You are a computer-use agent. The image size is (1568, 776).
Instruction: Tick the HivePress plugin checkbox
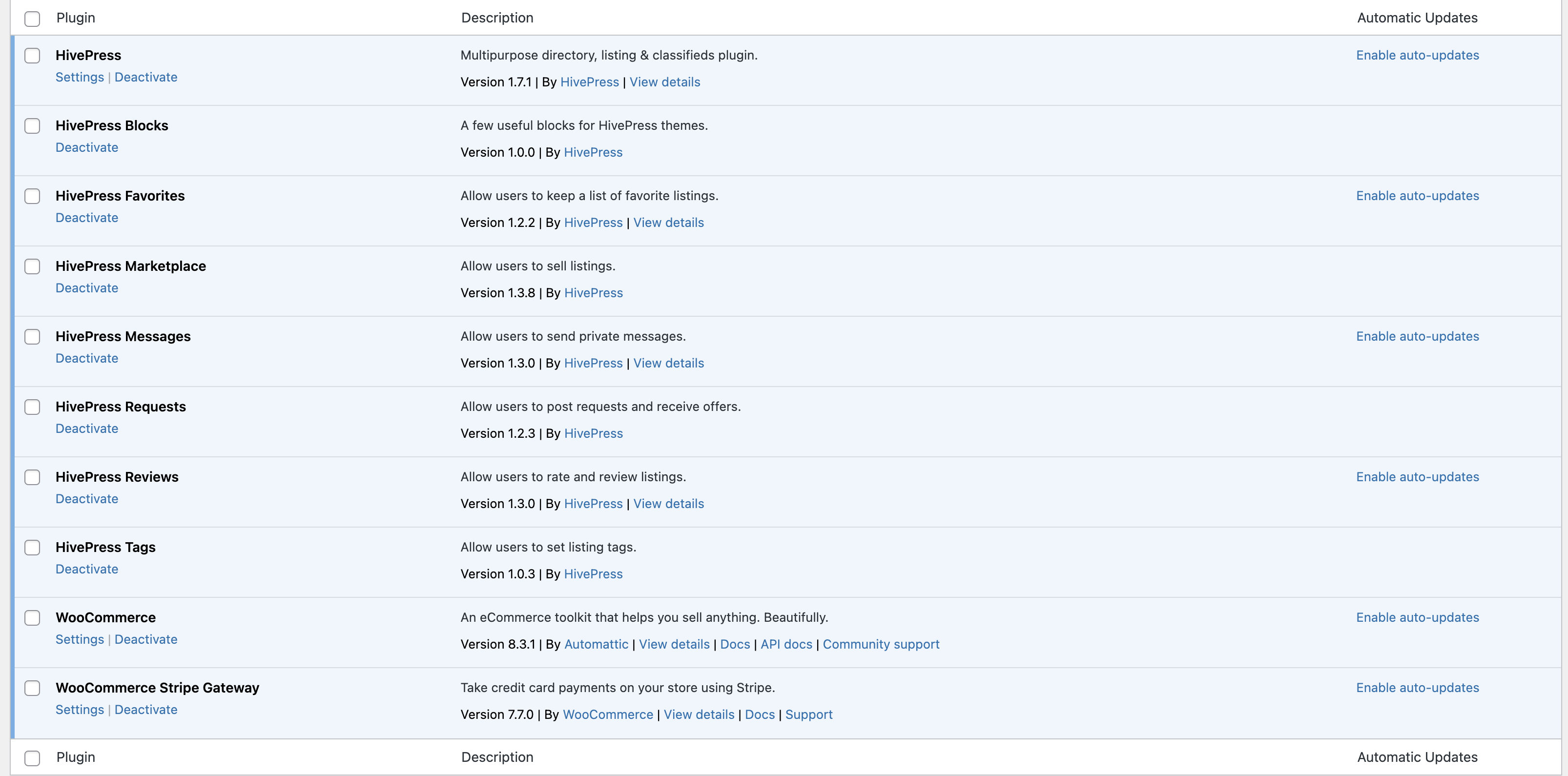[32, 55]
